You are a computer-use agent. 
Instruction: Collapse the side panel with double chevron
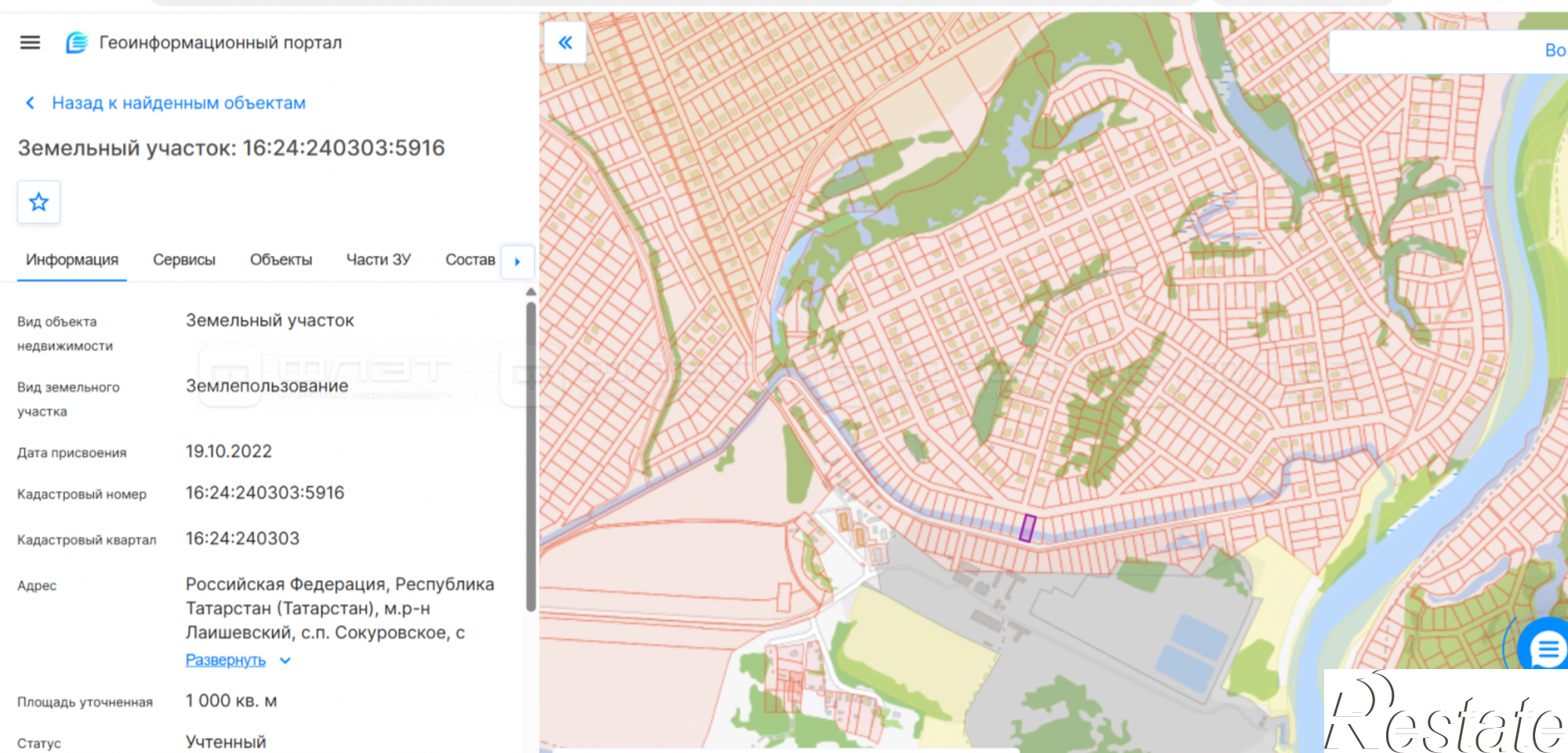tap(565, 43)
